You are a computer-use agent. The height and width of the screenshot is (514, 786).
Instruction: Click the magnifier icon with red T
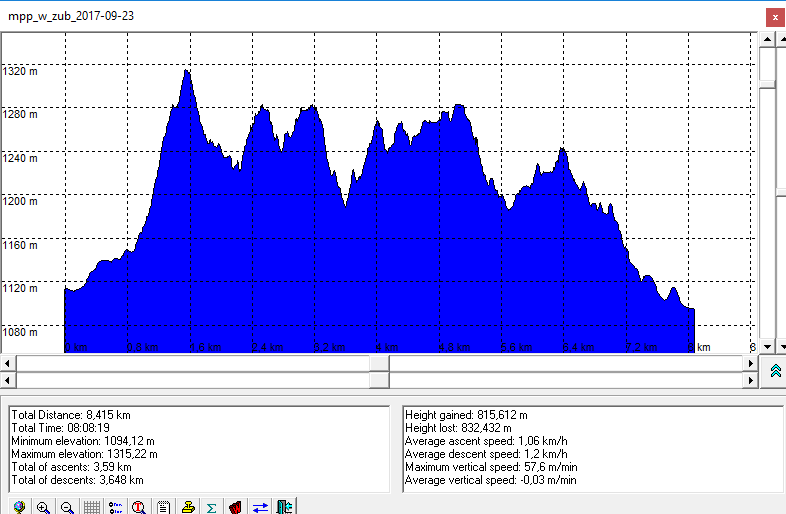tap(139, 506)
